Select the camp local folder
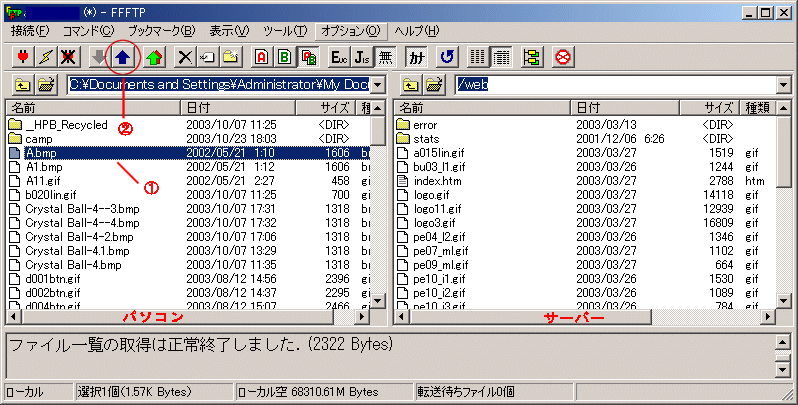The width and height of the screenshot is (798, 405). pos(39,139)
